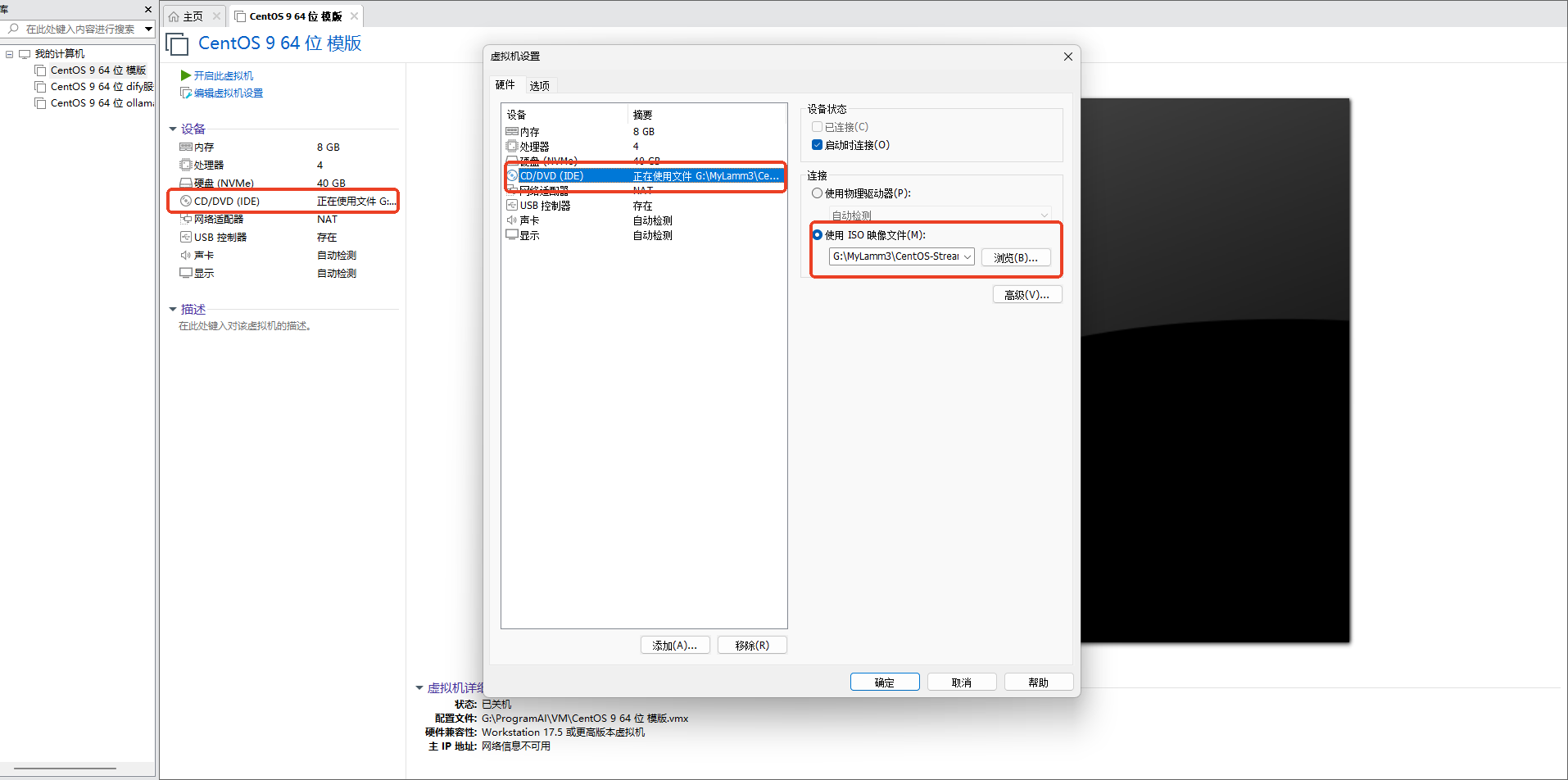Viewport: 1568px width, 780px height.
Task: Click the library horizontal scrollbar
Action: 65,769
